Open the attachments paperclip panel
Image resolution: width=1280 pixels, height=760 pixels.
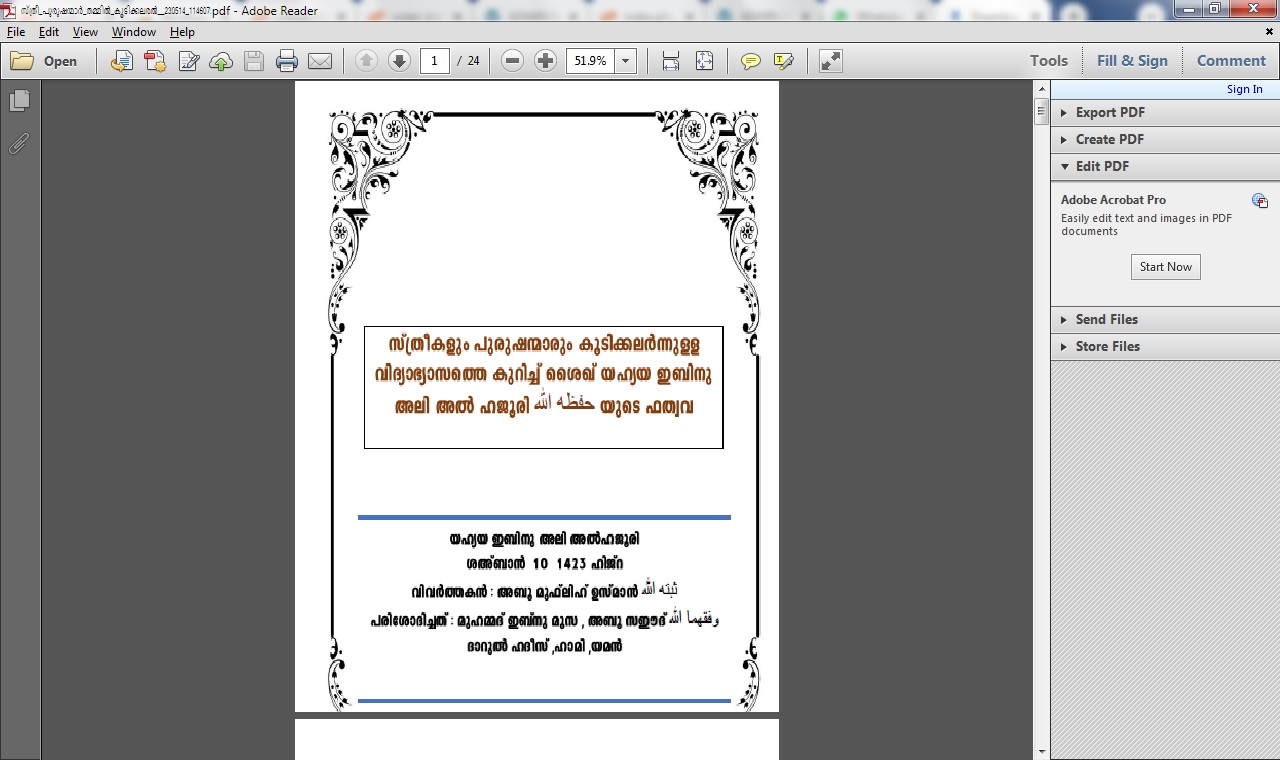click(x=19, y=144)
